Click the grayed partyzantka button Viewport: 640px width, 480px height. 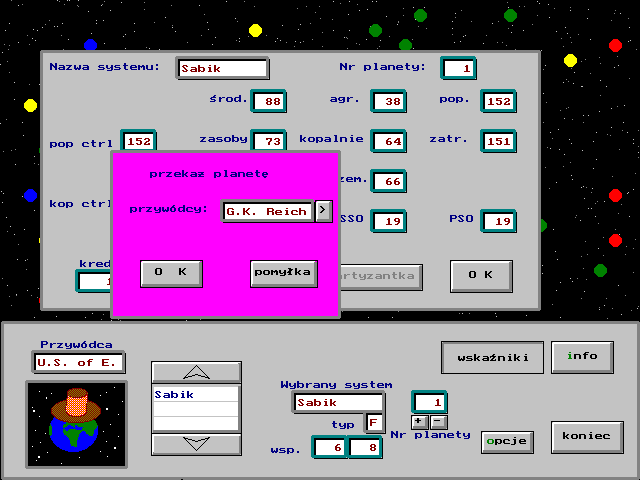pyautogui.click(x=381, y=277)
